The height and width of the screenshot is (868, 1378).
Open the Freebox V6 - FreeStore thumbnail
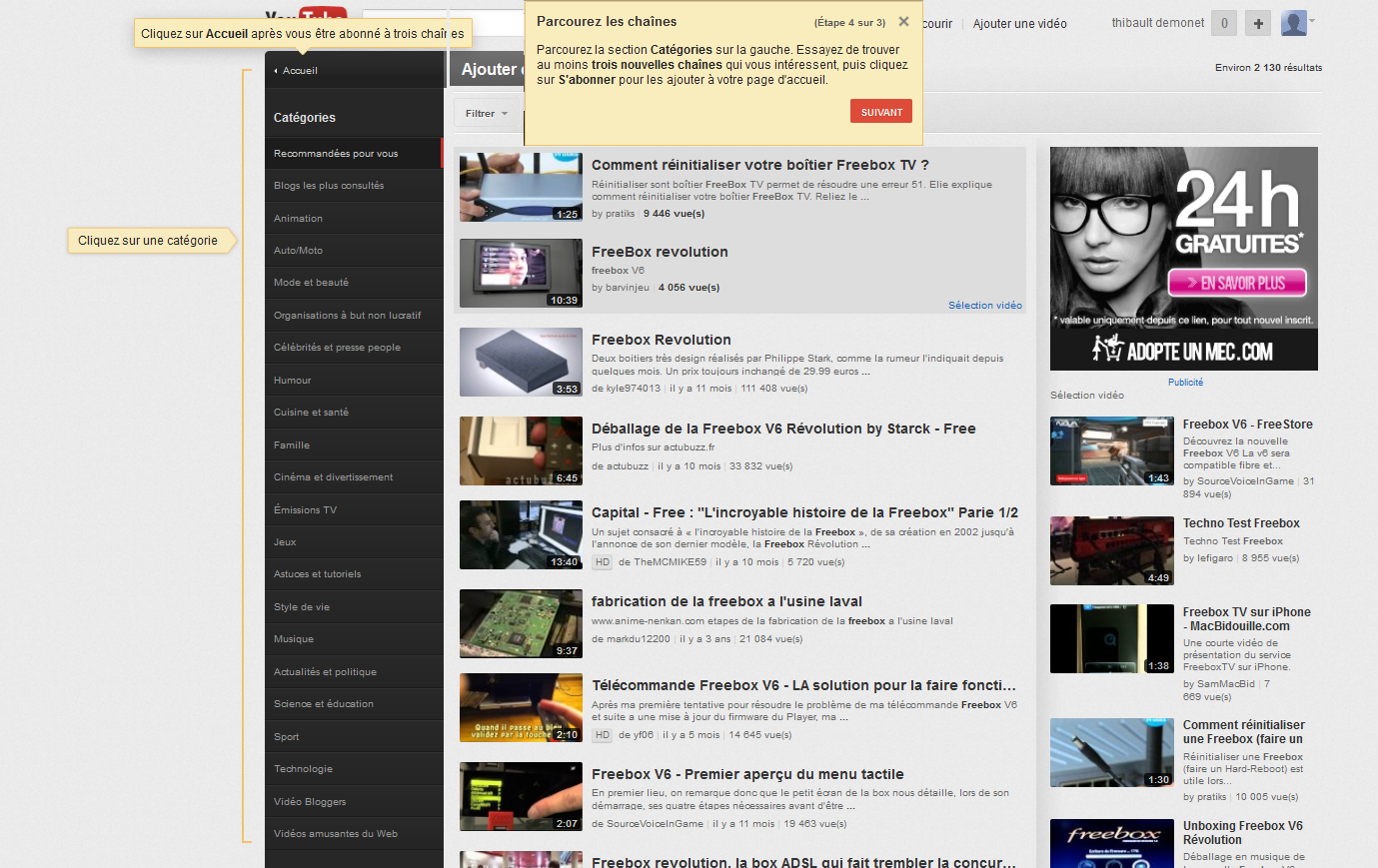[1111, 451]
